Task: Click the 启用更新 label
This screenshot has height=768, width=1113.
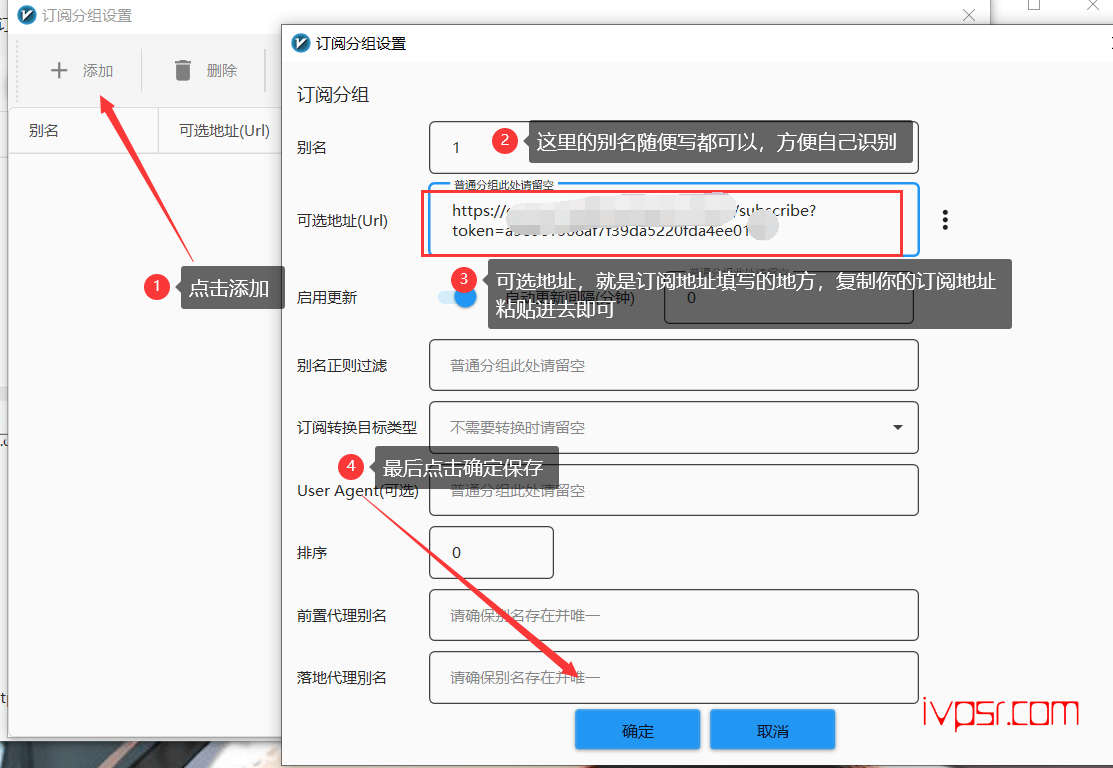Action: [327, 297]
